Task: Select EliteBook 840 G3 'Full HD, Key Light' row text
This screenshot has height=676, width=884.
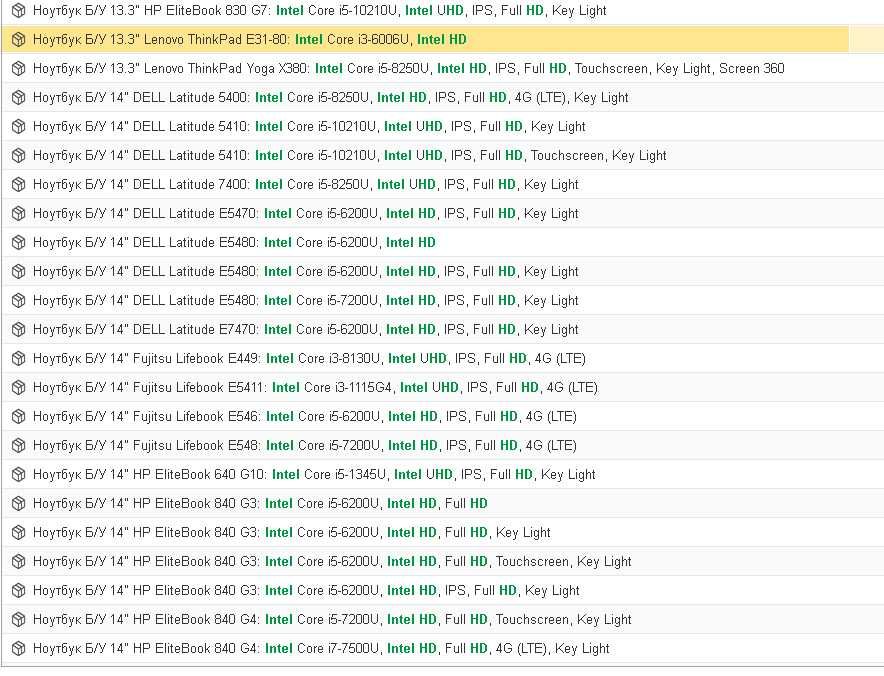Action: (x=291, y=533)
